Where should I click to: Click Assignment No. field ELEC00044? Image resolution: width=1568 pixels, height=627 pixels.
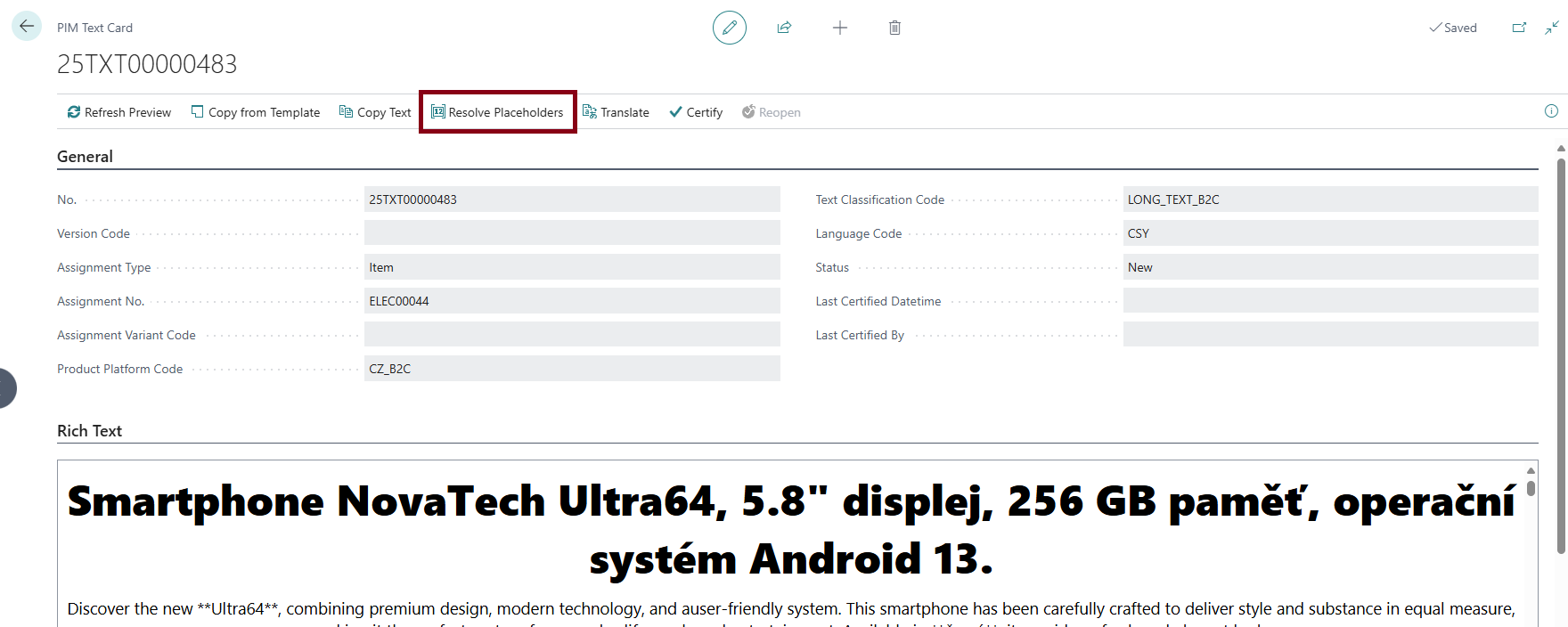[x=572, y=301]
